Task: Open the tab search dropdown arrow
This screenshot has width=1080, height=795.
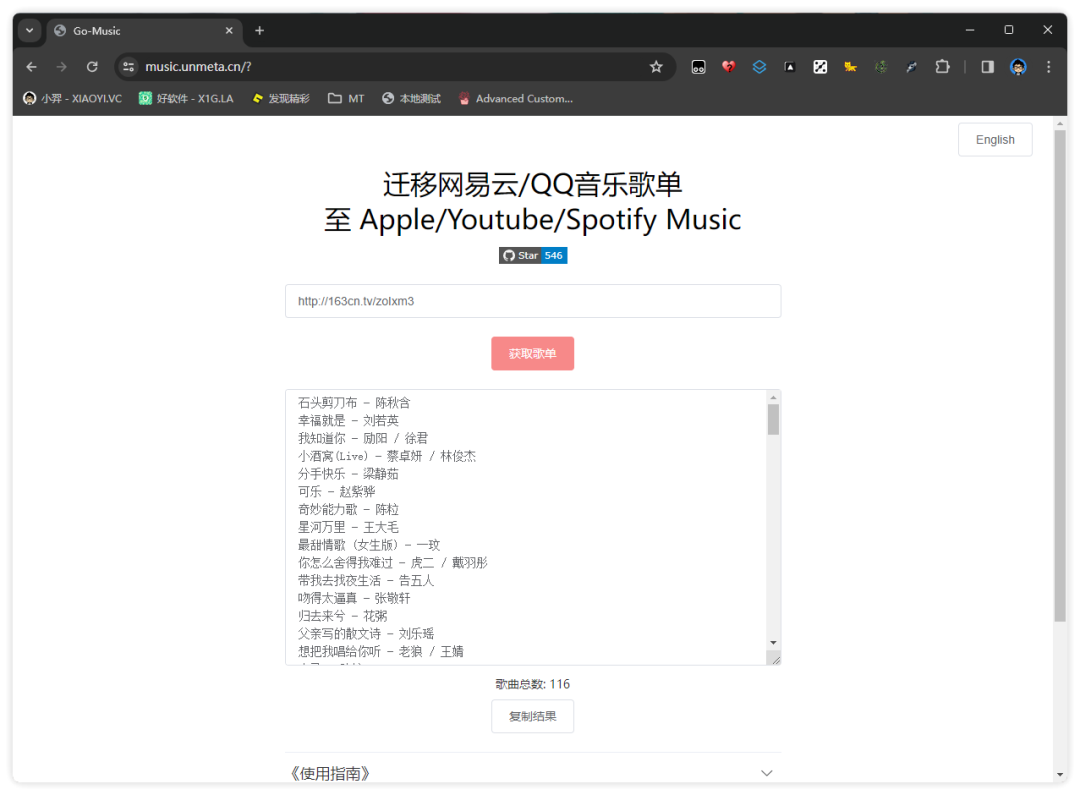Action: point(29,31)
